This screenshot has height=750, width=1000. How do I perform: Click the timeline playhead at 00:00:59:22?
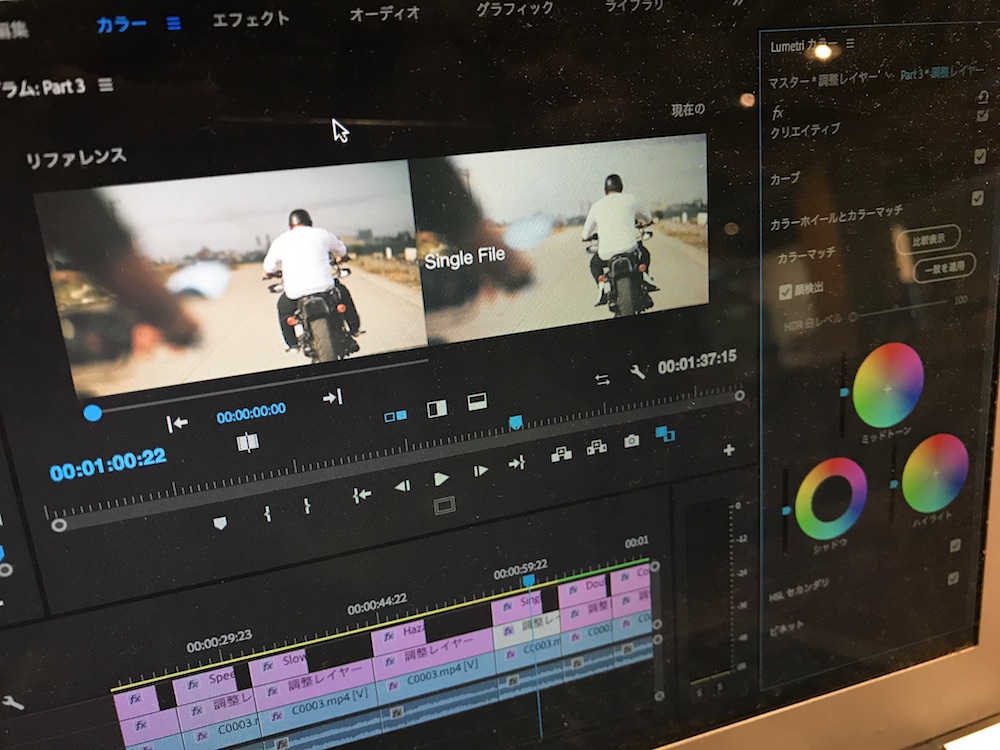529,581
